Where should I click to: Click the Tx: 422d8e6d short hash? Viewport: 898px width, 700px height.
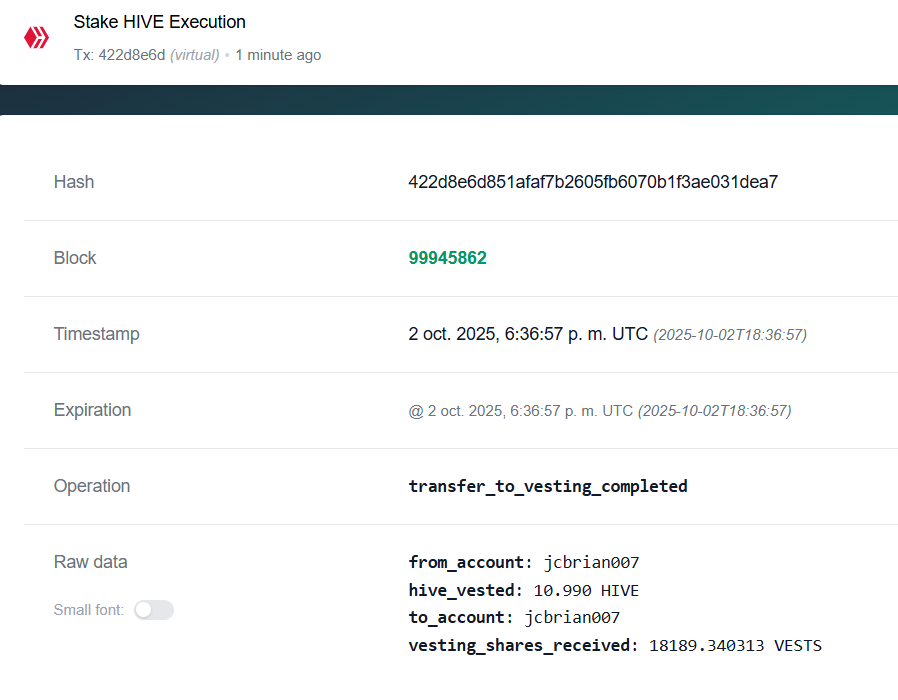pos(119,55)
